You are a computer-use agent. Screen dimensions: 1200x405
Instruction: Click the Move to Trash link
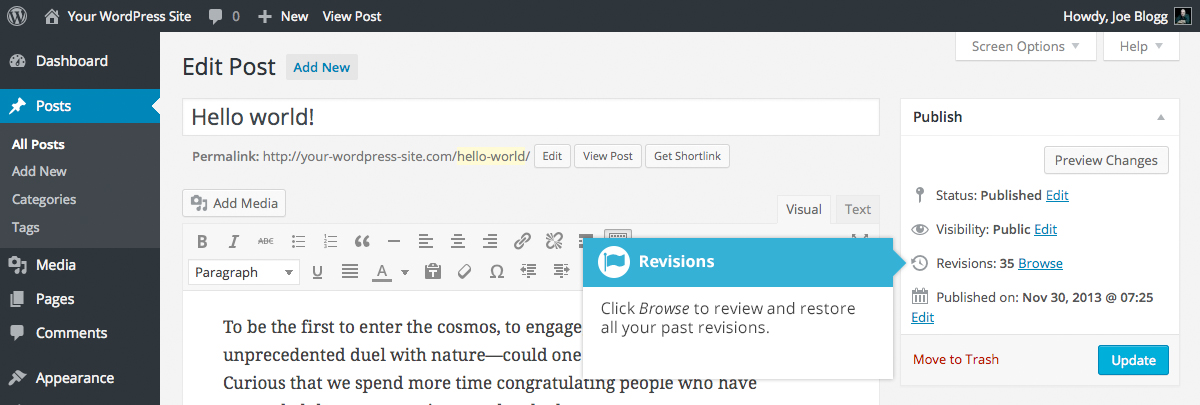(x=956, y=360)
